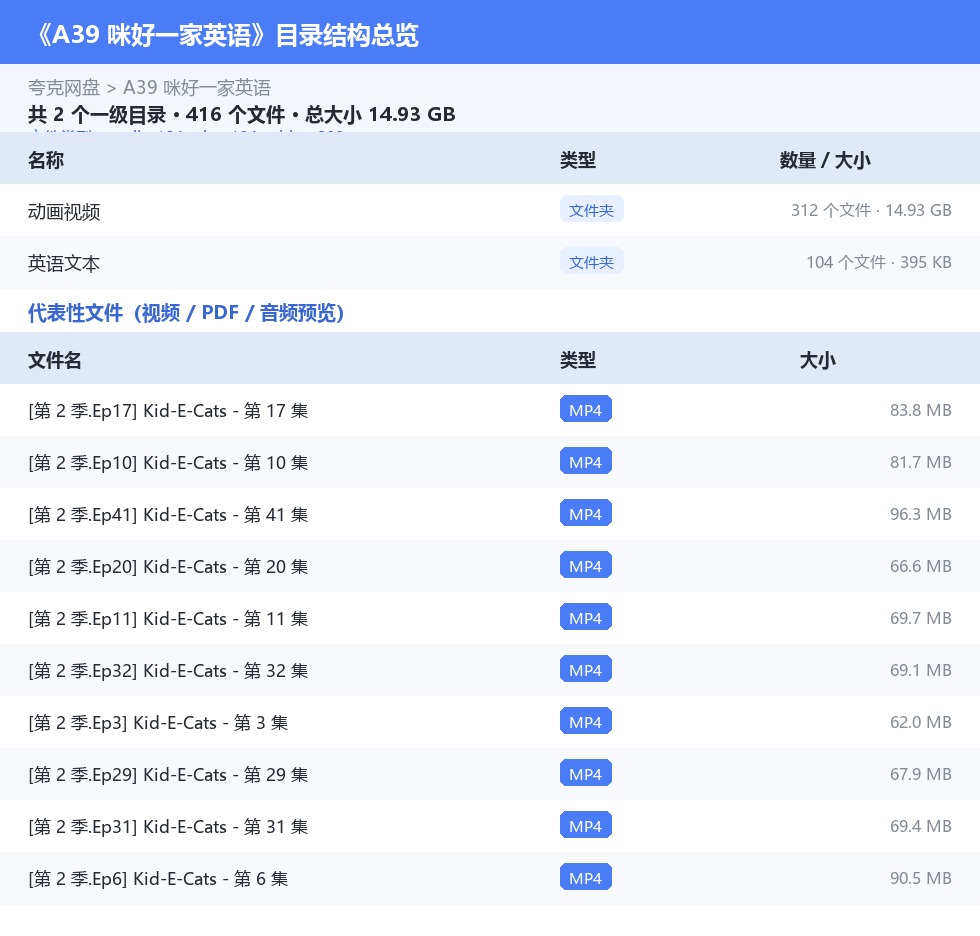This screenshot has width=980, height=936.
Task: Click the 62.0 MB size value
Action: pos(921,722)
